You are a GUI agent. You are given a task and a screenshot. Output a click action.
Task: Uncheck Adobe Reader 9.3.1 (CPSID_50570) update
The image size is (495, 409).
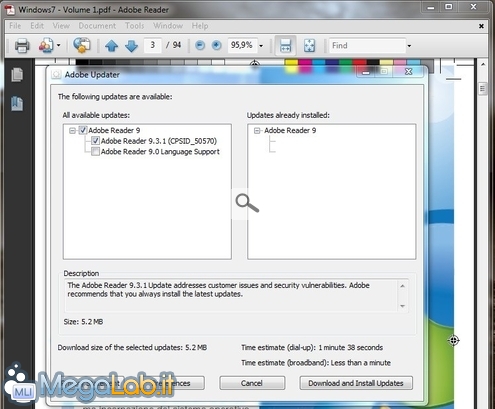[95, 141]
